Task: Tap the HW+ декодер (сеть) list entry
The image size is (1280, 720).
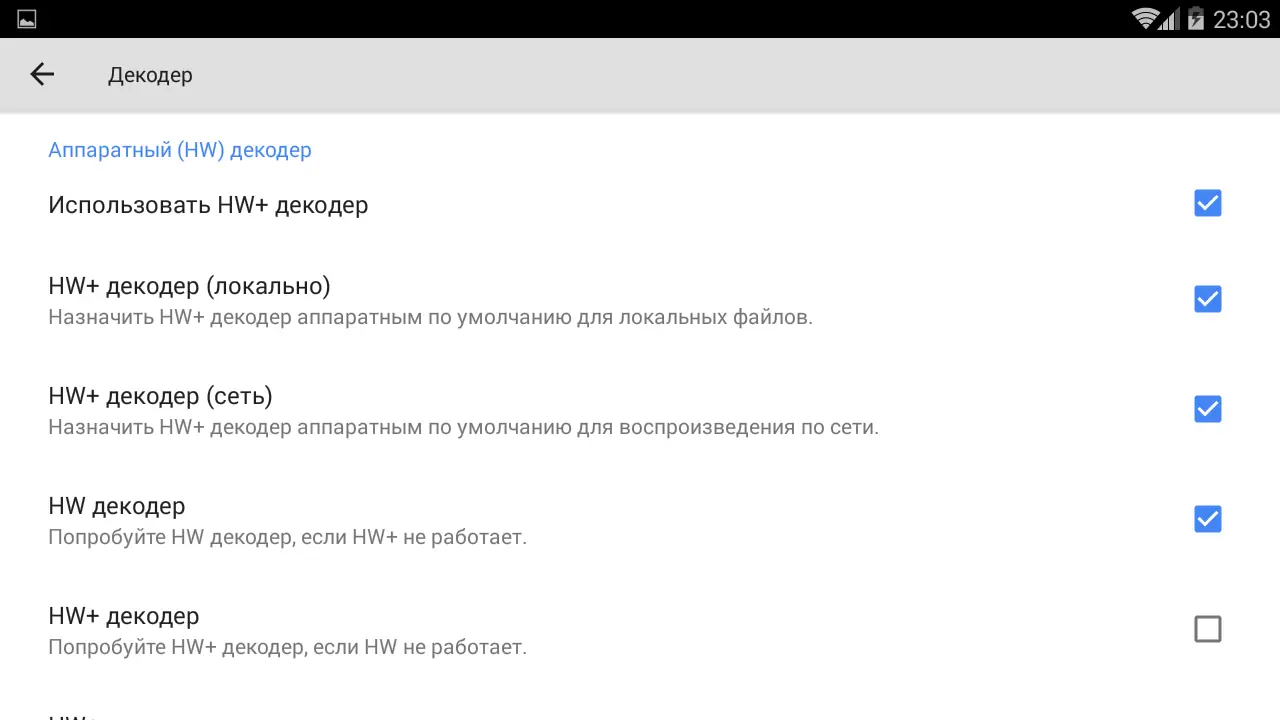Action: (x=160, y=396)
